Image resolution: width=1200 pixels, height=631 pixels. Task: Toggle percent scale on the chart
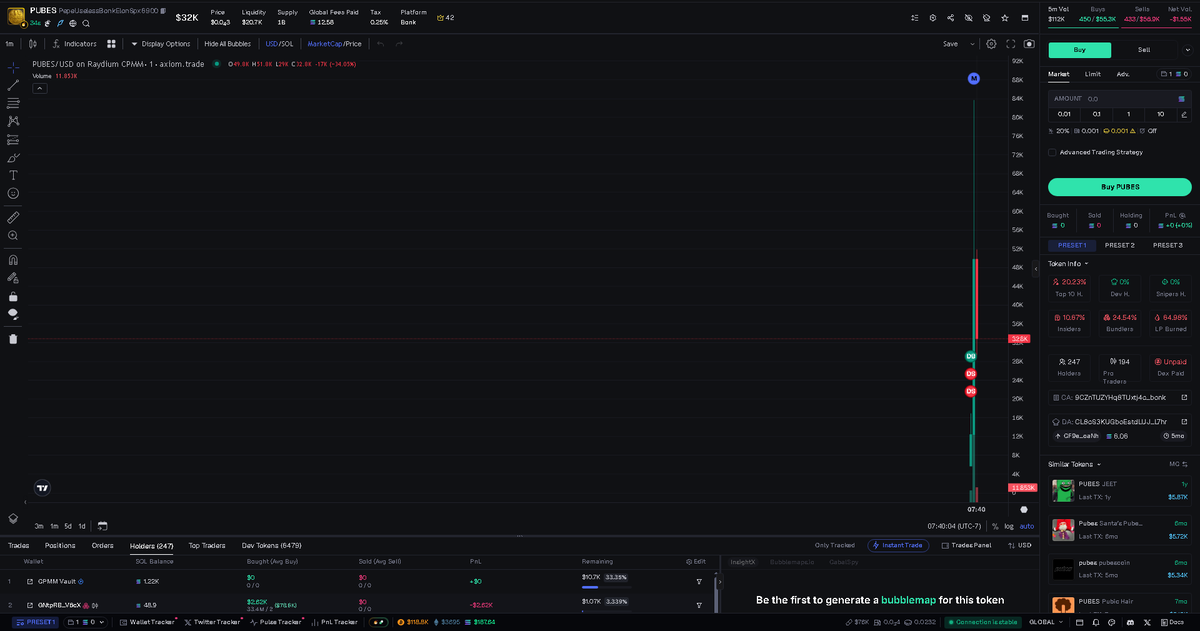[x=995, y=526]
